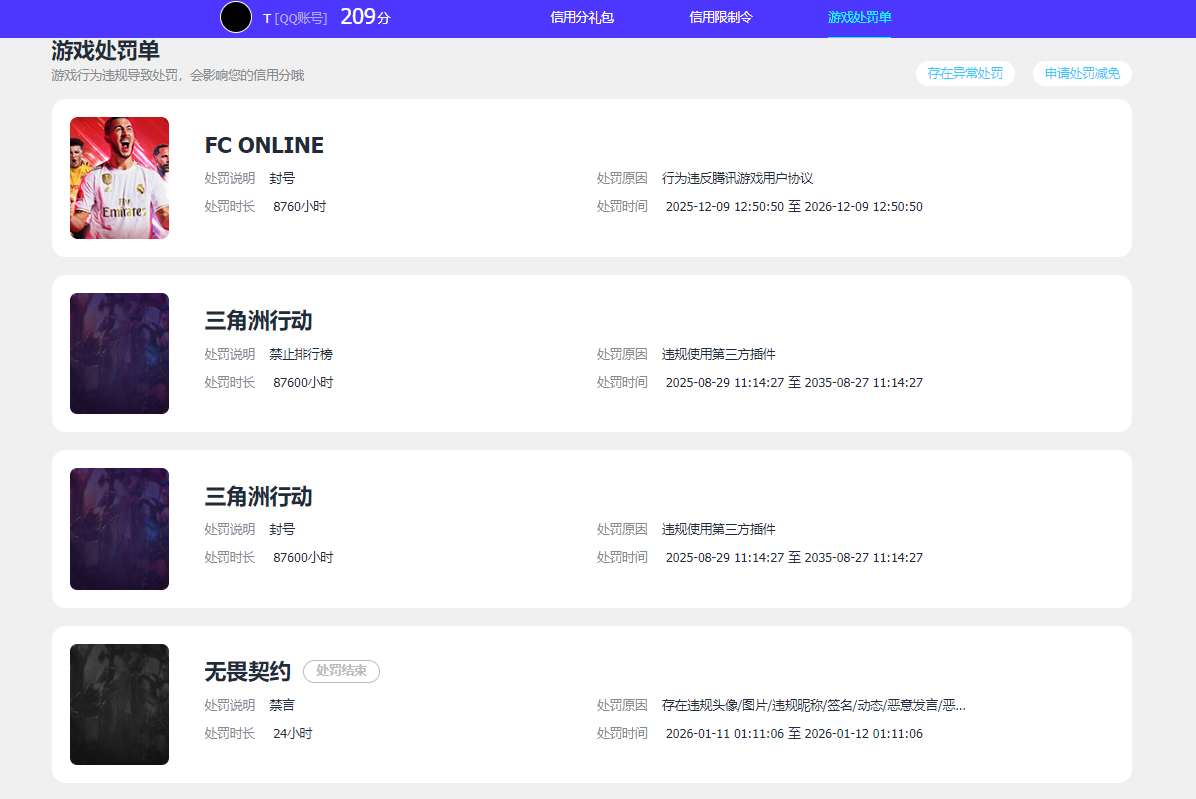Click cover image of 三角洲行动 封号 card

(119, 529)
